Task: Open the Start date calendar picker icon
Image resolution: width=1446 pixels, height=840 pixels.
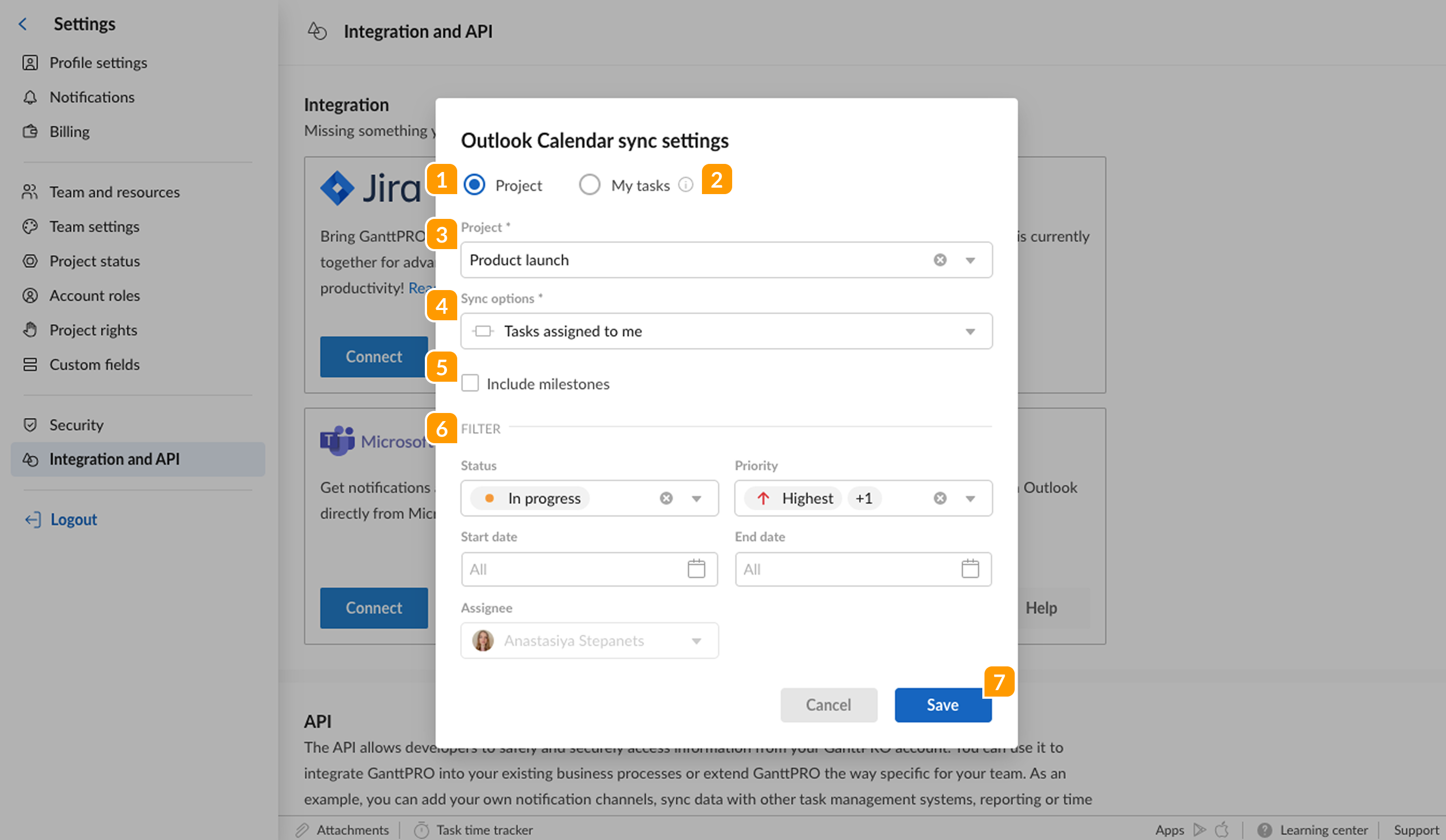Action: [697, 569]
